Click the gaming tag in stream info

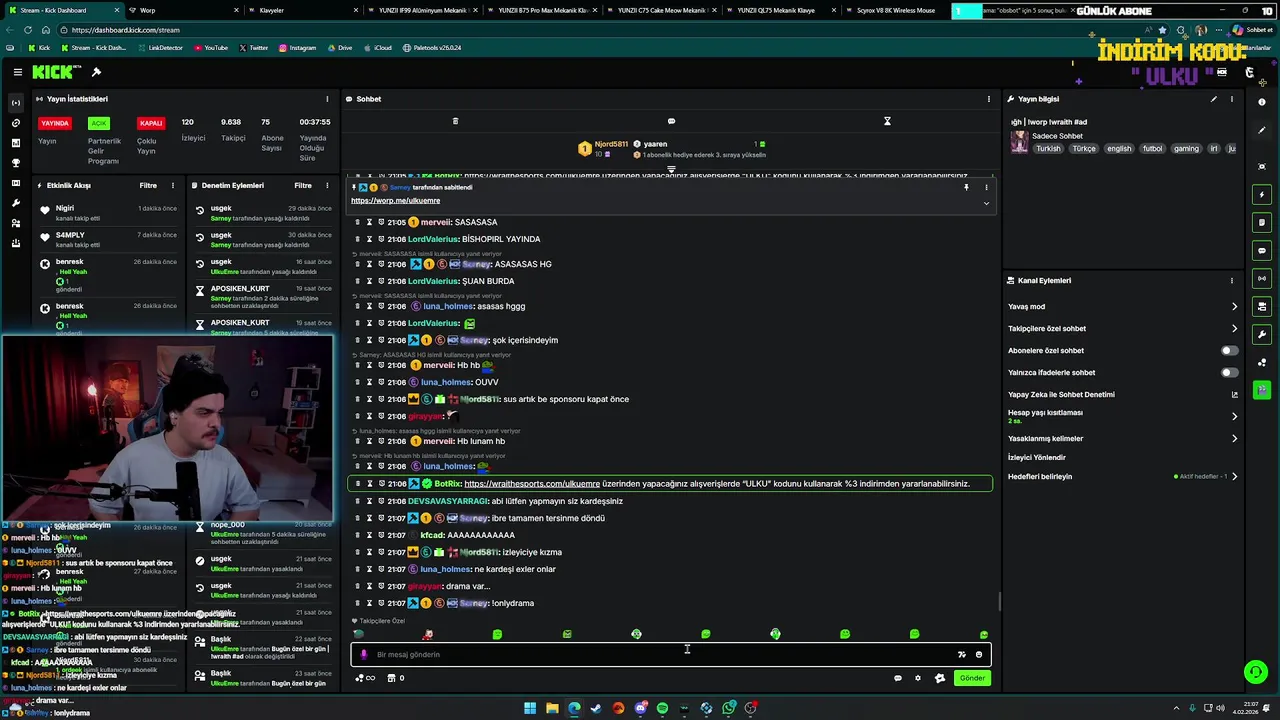click(1186, 148)
